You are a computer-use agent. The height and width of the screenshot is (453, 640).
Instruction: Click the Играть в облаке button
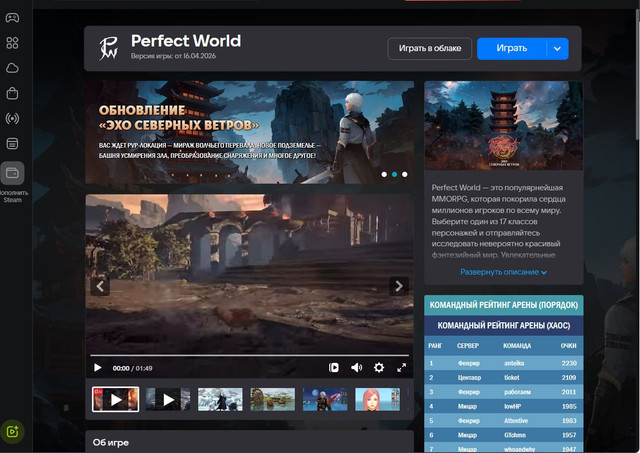[x=428, y=48]
